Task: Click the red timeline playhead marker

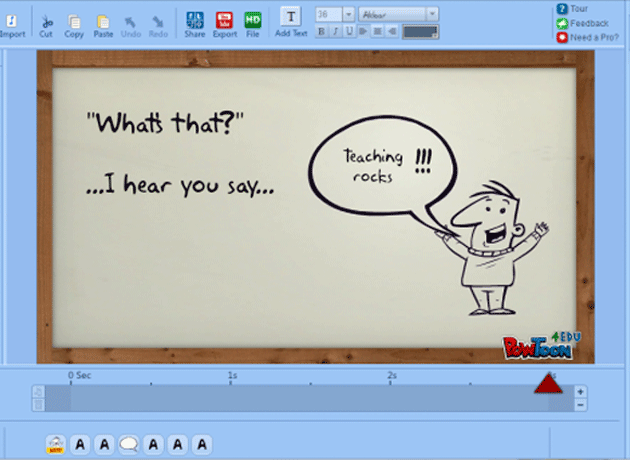Action: coord(547,384)
